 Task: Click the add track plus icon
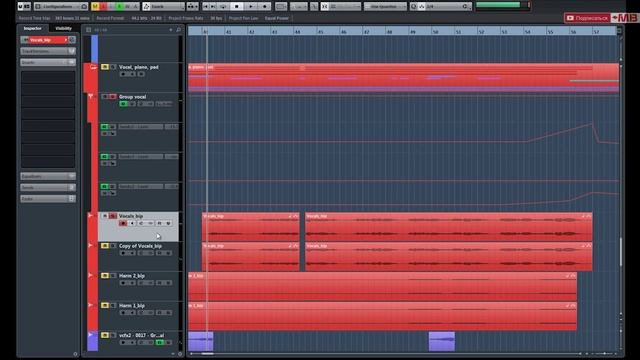tap(171, 30)
